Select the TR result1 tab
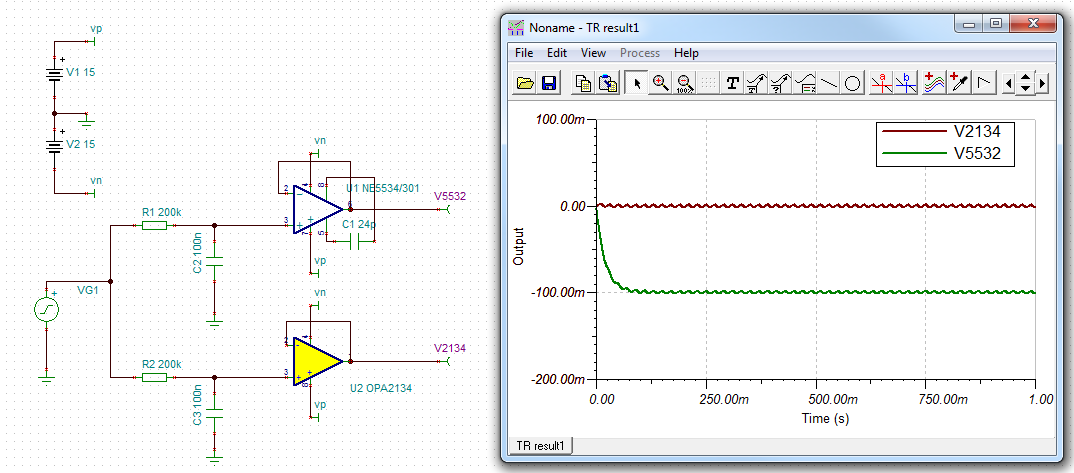 pyautogui.click(x=541, y=445)
